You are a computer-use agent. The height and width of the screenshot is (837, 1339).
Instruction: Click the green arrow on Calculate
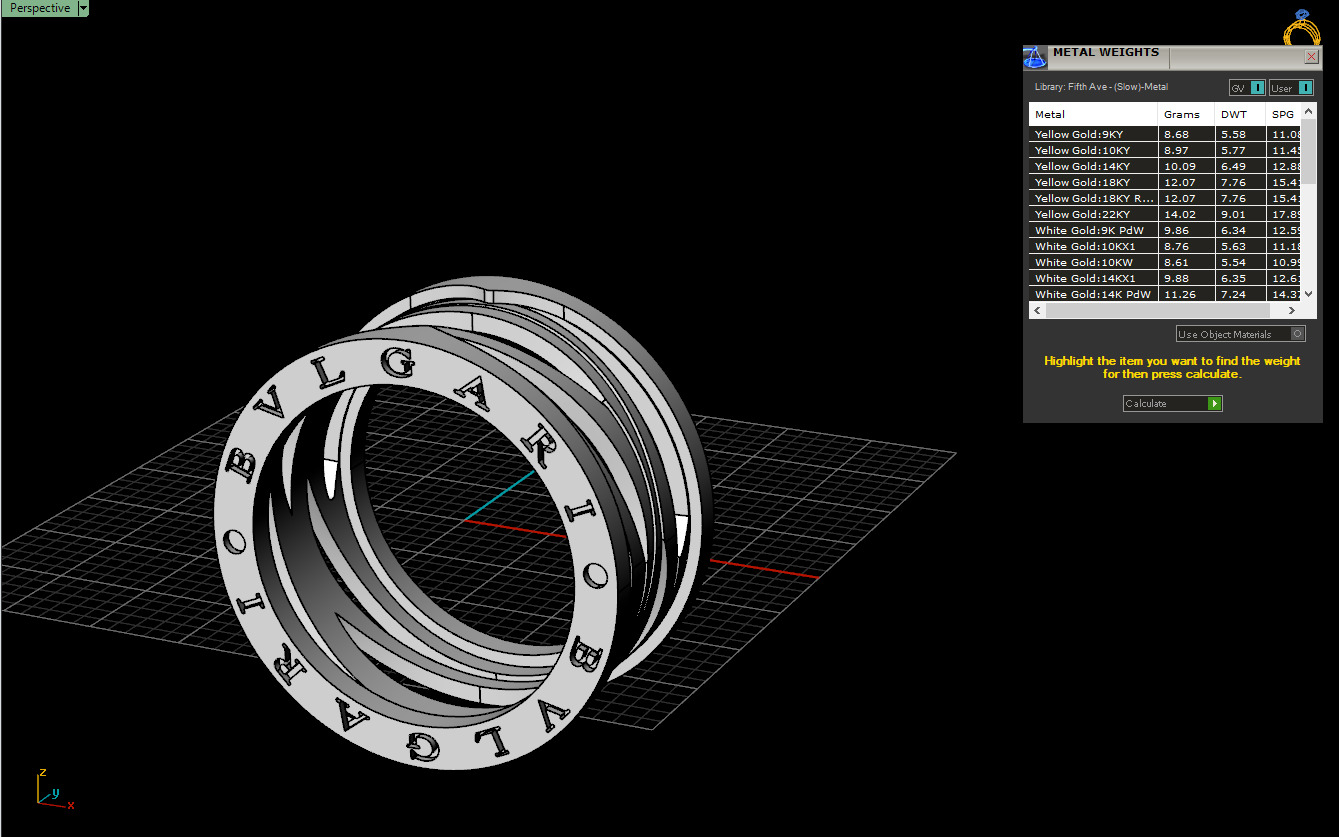coord(1214,403)
